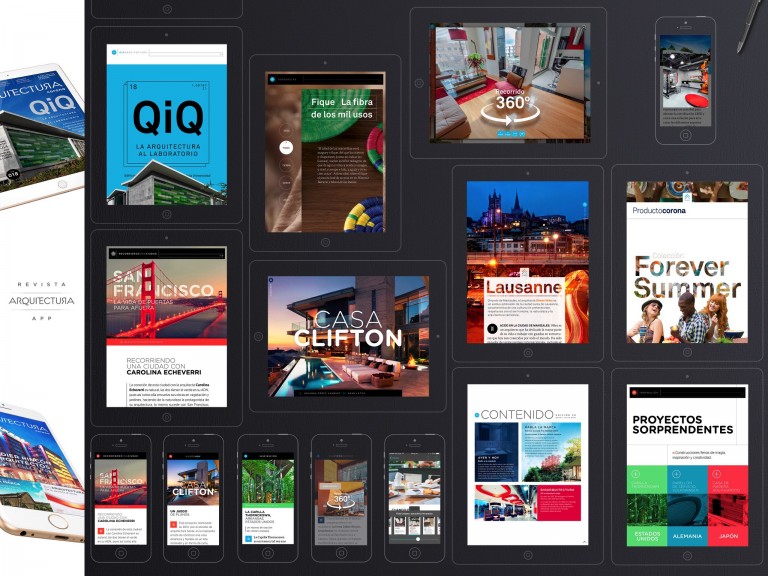The height and width of the screenshot is (576, 768).
Task: Click the blue dot at the Casa Clifton iPad corner
Action: (x=271, y=280)
